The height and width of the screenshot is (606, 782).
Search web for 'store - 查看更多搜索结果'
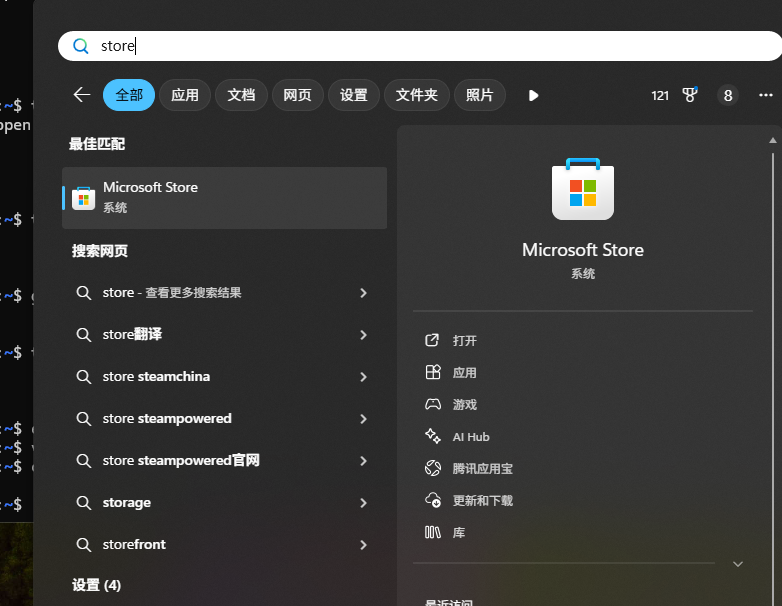point(172,292)
